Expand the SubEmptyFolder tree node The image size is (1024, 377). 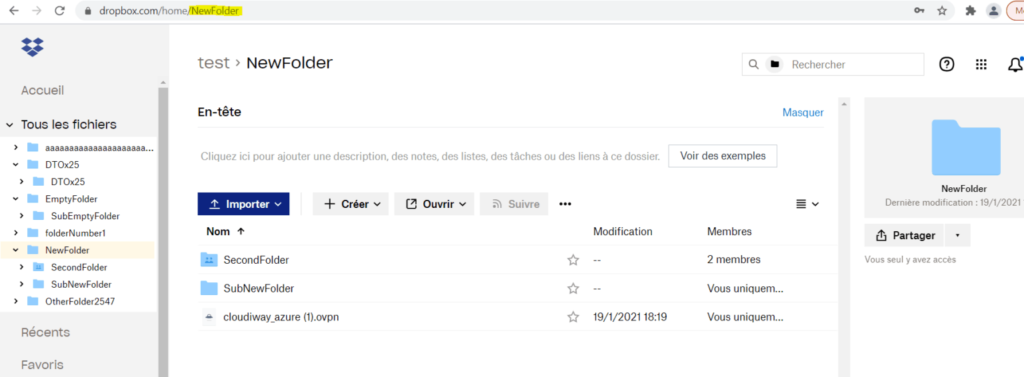pyautogui.click(x=22, y=216)
